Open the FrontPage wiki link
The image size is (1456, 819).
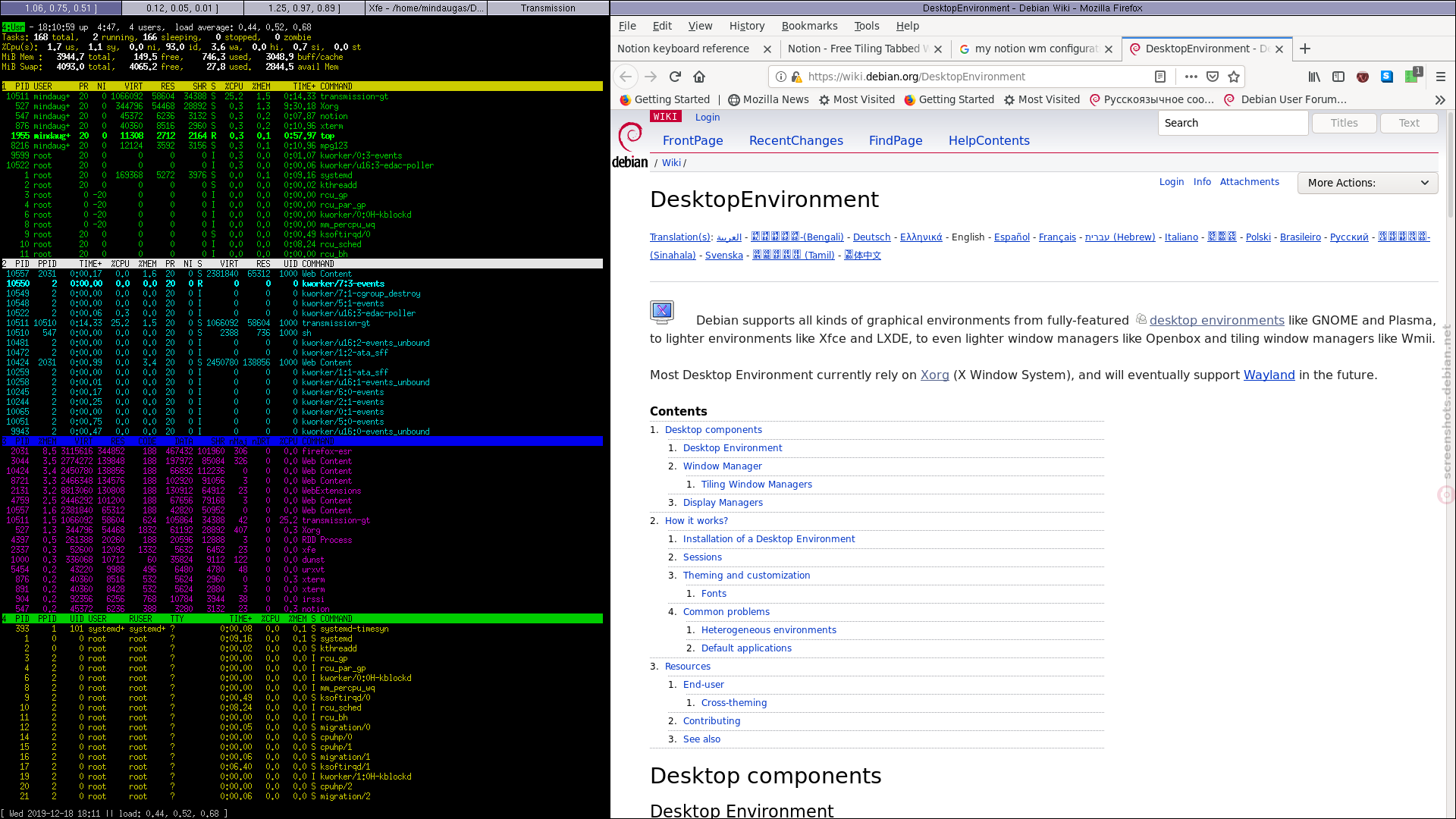[x=692, y=140]
